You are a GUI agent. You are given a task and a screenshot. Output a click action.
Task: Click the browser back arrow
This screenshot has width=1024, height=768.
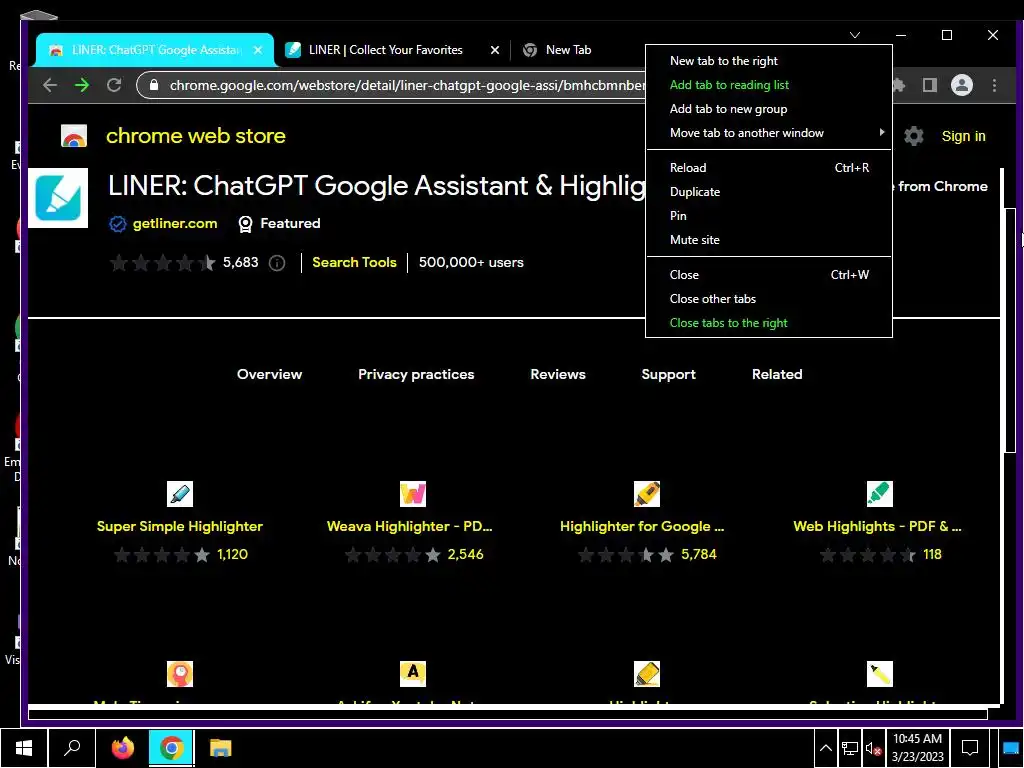click(x=50, y=85)
